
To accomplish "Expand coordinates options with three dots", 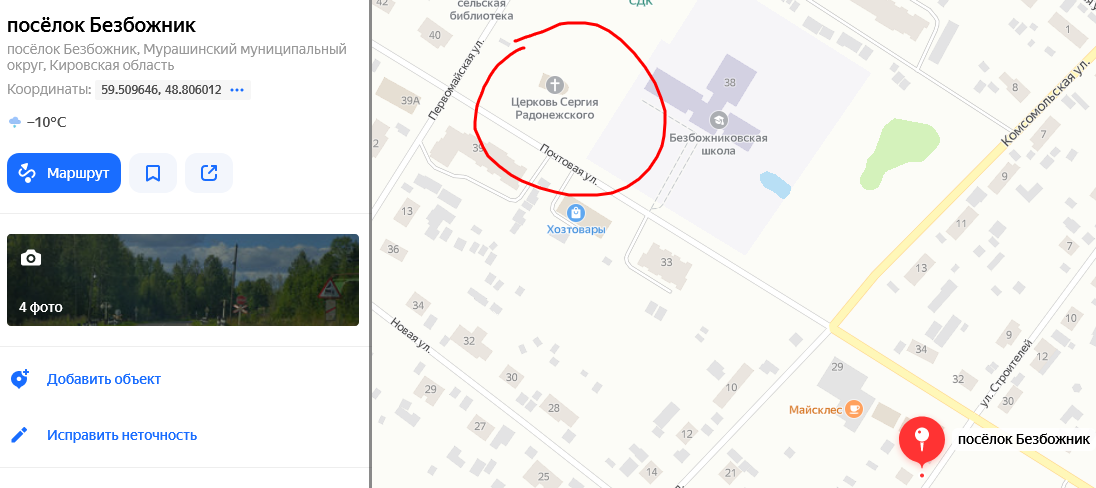I will (237, 90).
